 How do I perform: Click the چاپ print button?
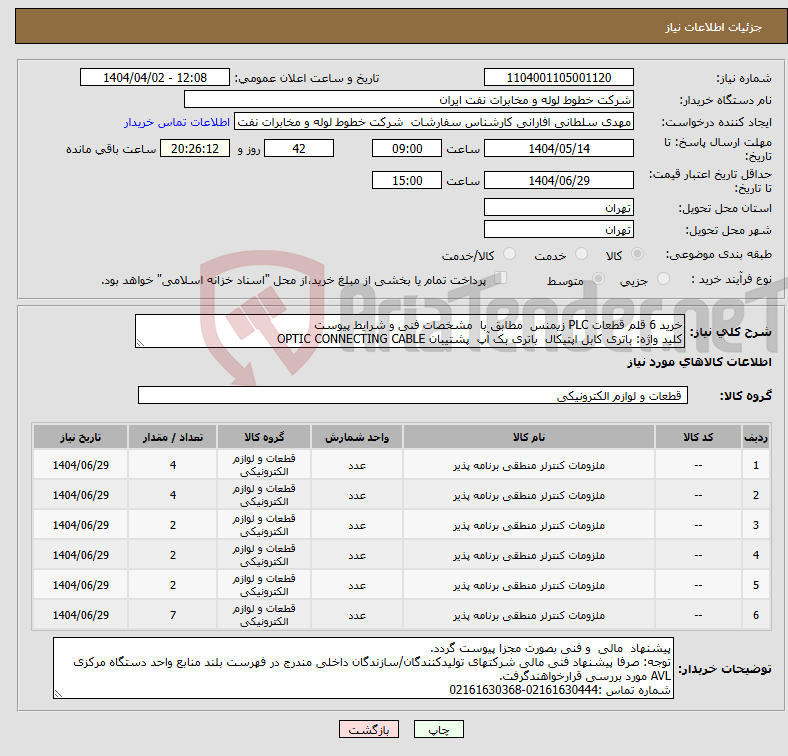click(x=439, y=729)
